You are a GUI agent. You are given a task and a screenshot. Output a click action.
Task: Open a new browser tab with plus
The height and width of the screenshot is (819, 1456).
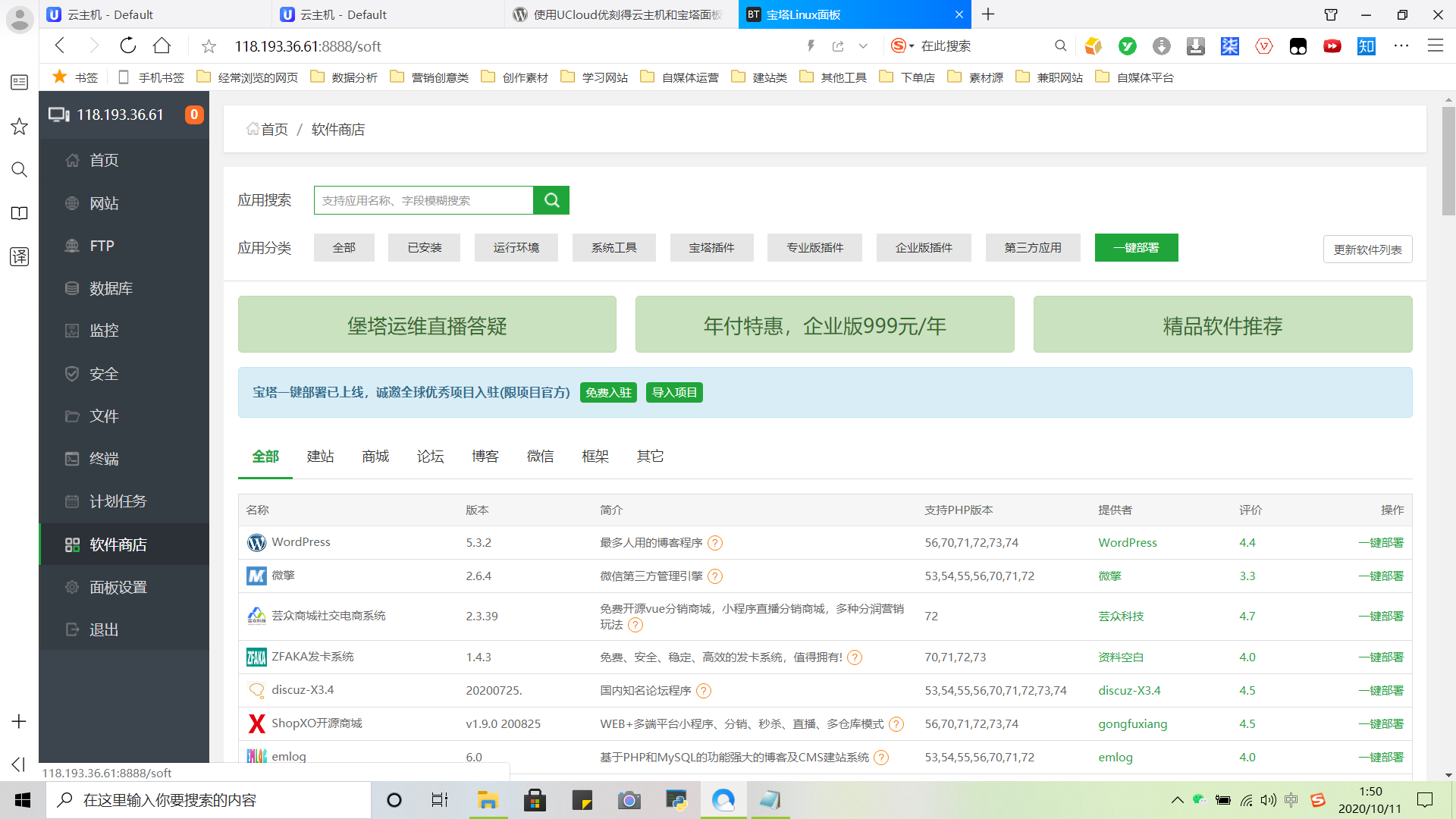(988, 14)
